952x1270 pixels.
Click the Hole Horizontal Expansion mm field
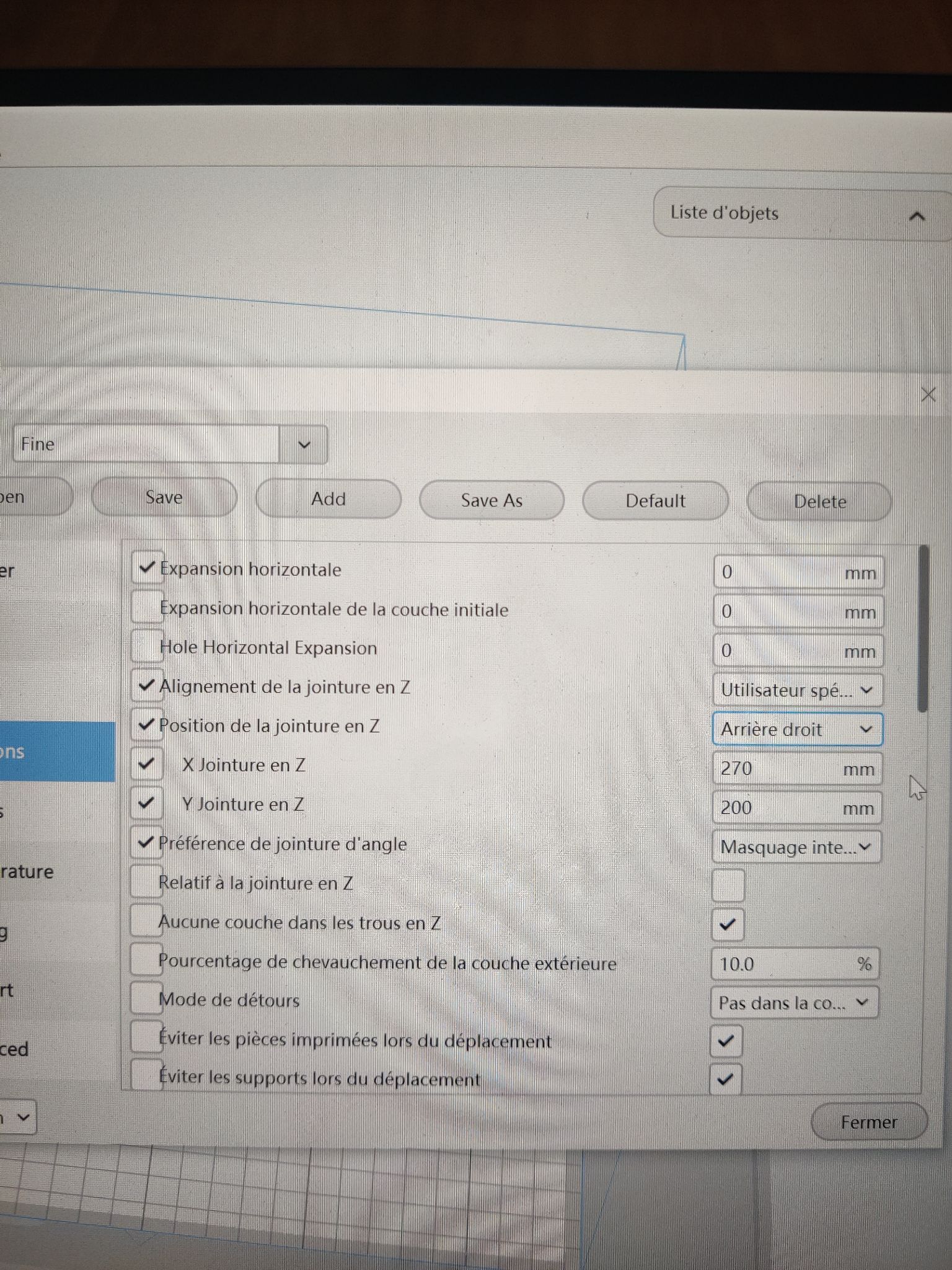coord(798,651)
